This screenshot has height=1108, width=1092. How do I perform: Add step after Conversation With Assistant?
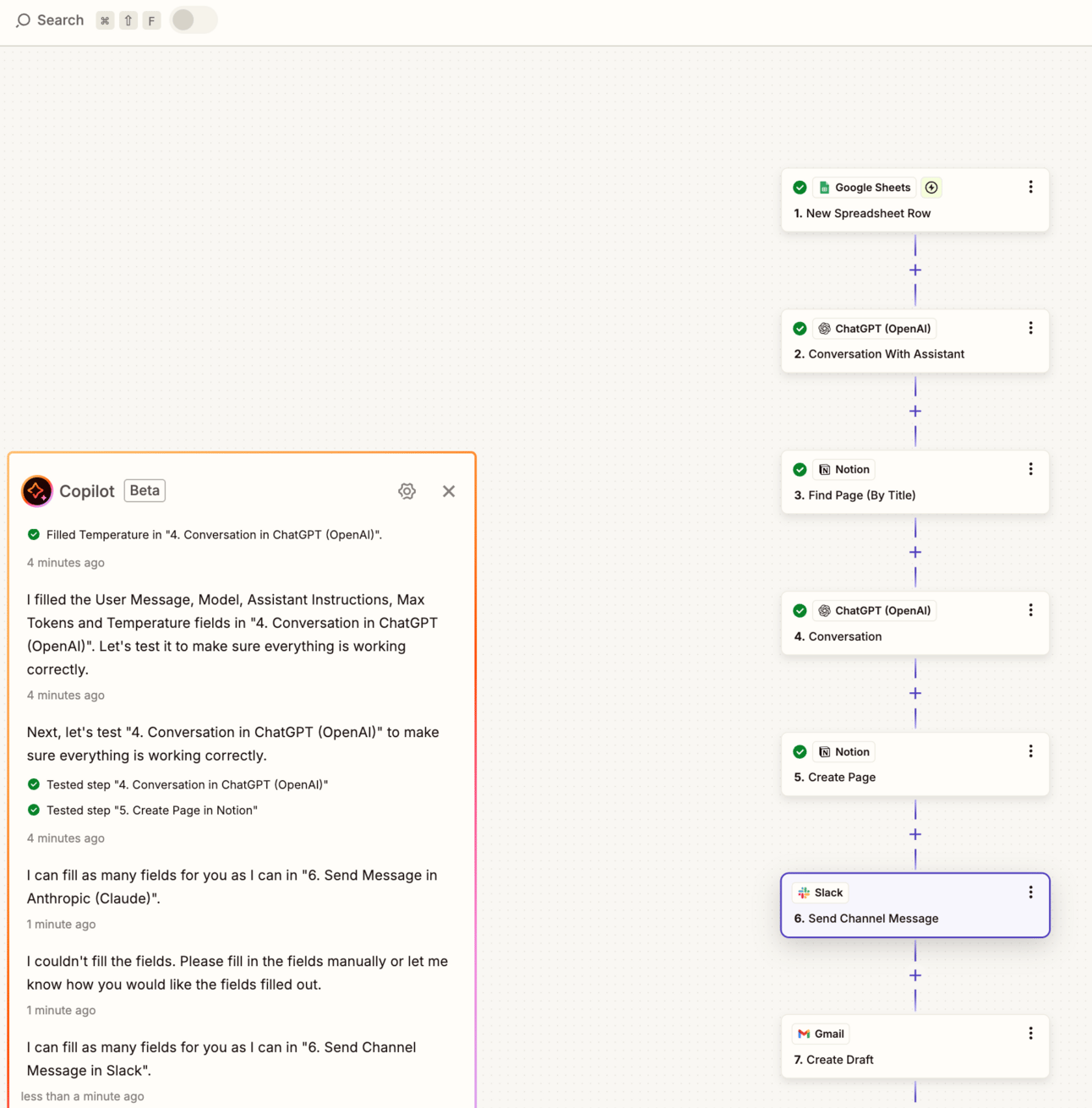(x=915, y=412)
